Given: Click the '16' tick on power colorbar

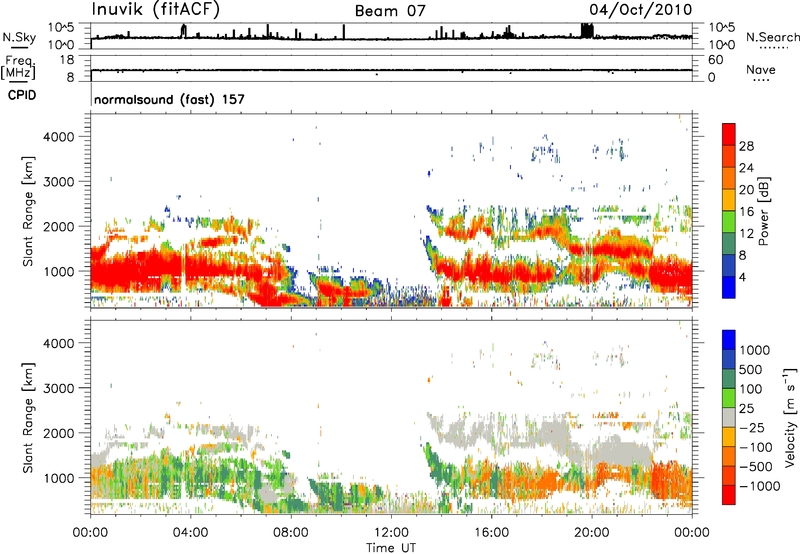Looking at the screenshot, I should pyautogui.click(x=746, y=212).
